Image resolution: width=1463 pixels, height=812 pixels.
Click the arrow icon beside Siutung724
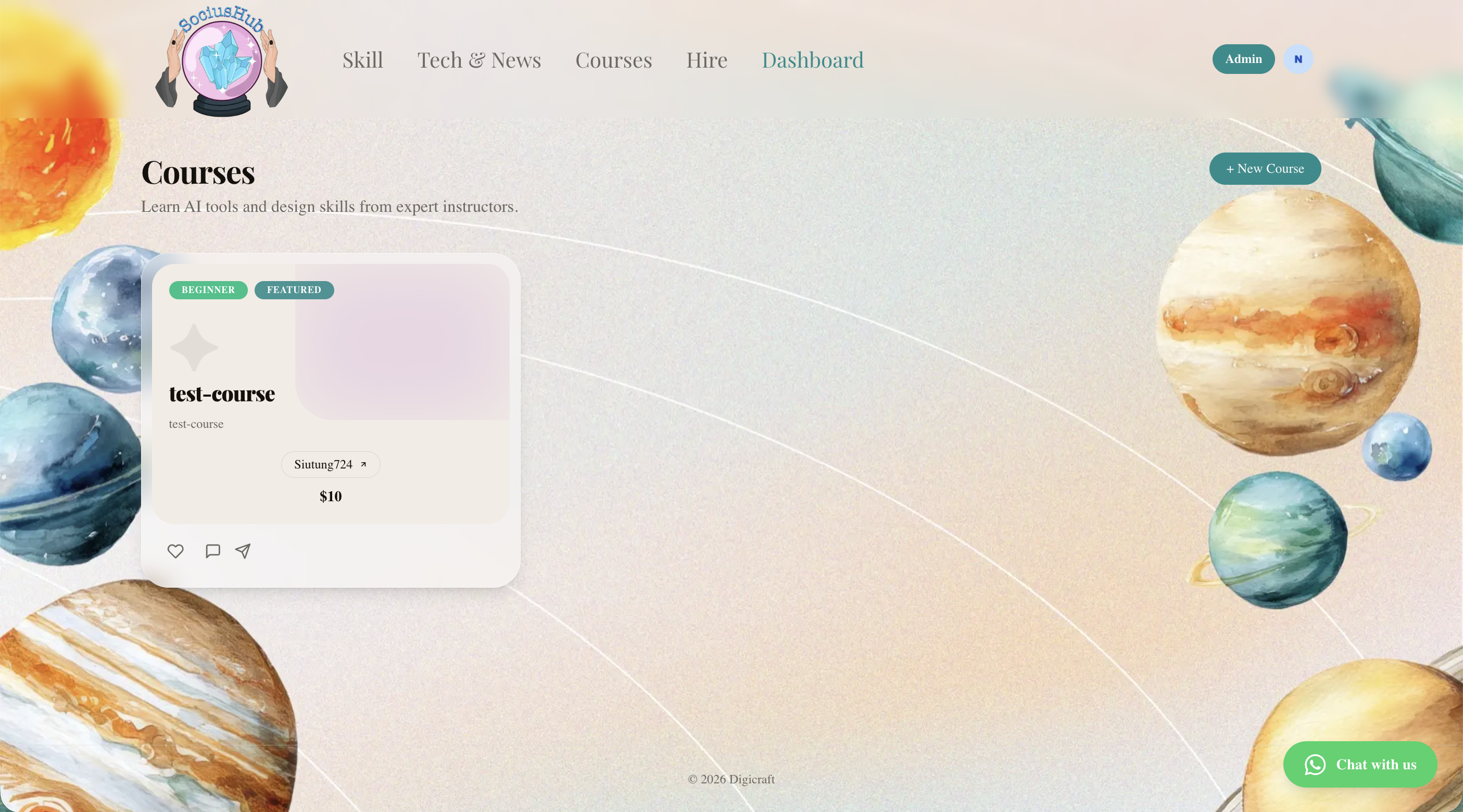(363, 464)
